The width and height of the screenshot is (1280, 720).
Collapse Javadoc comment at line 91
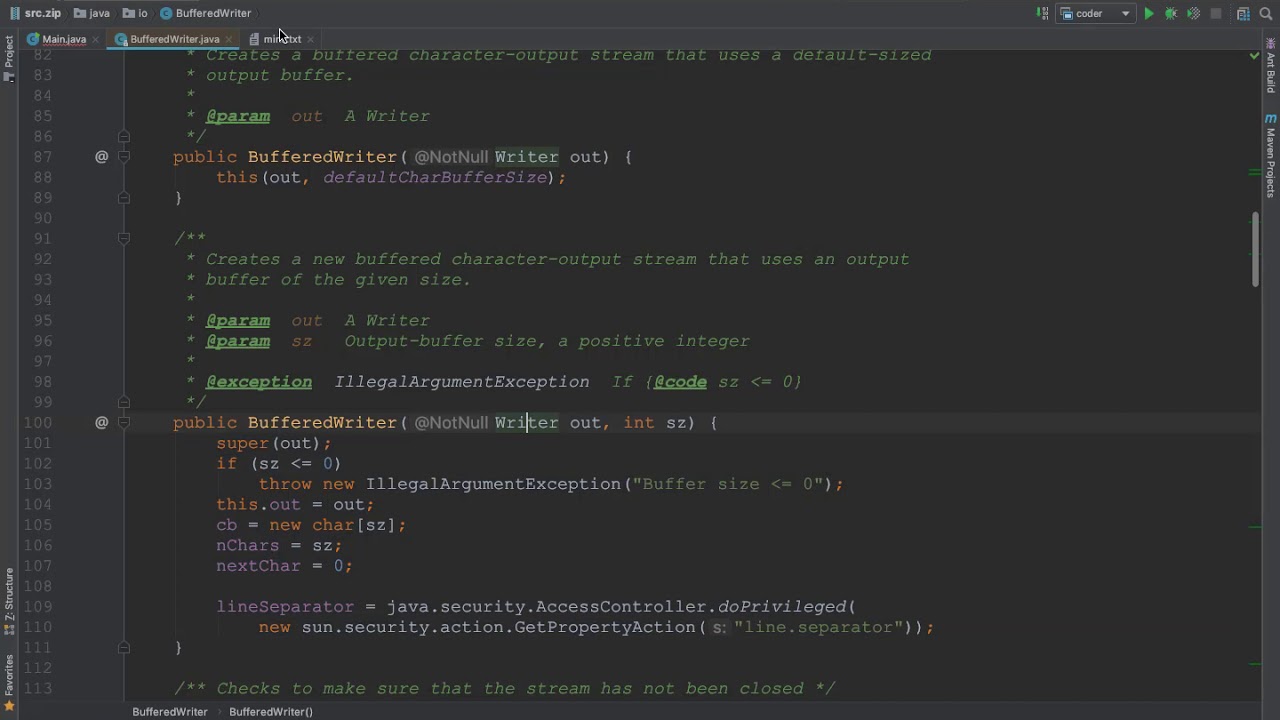pyautogui.click(x=124, y=238)
